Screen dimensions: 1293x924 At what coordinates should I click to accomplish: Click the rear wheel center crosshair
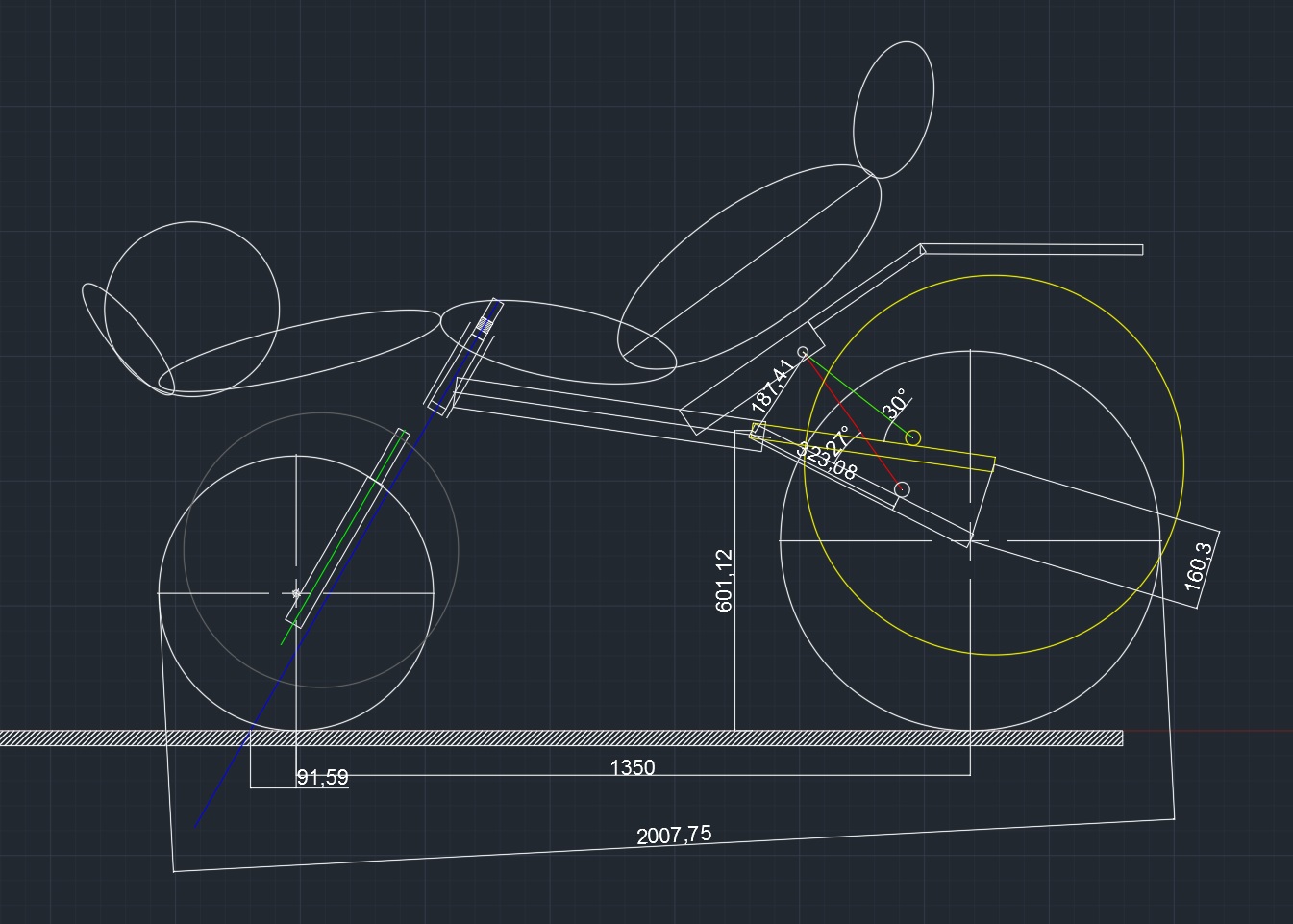(x=970, y=541)
